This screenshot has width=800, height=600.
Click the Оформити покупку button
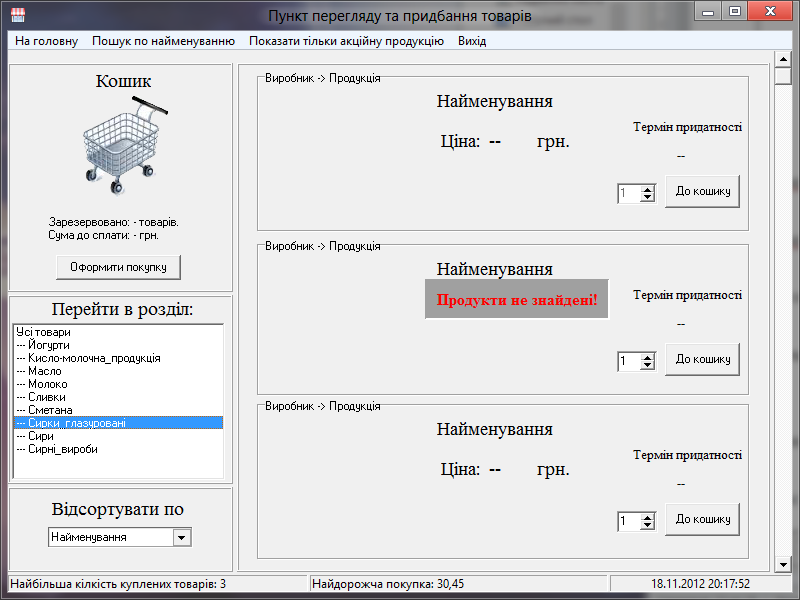[x=118, y=267]
